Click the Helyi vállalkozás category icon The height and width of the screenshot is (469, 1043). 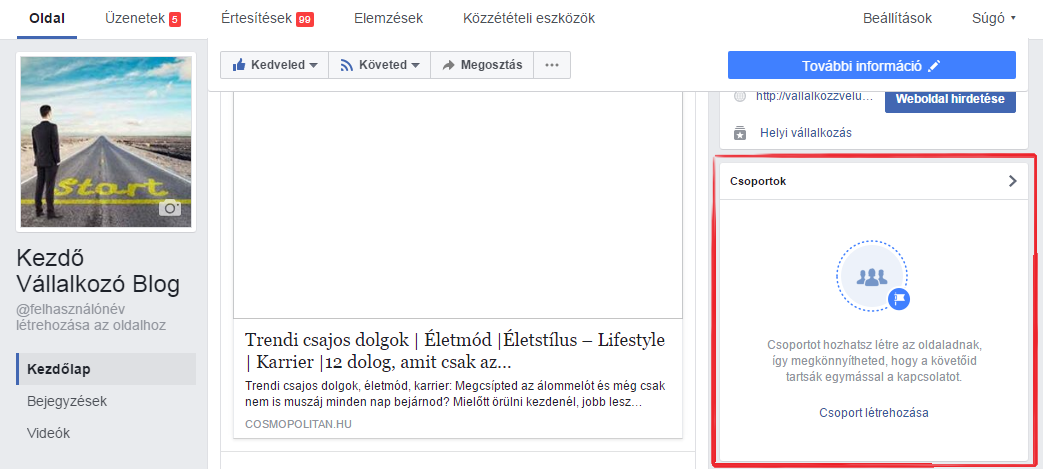(x=740, y=132)
